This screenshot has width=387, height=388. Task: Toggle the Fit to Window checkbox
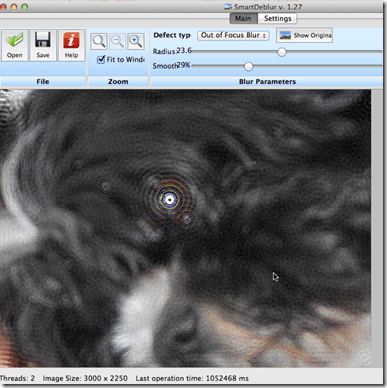[x=101, y=60]
